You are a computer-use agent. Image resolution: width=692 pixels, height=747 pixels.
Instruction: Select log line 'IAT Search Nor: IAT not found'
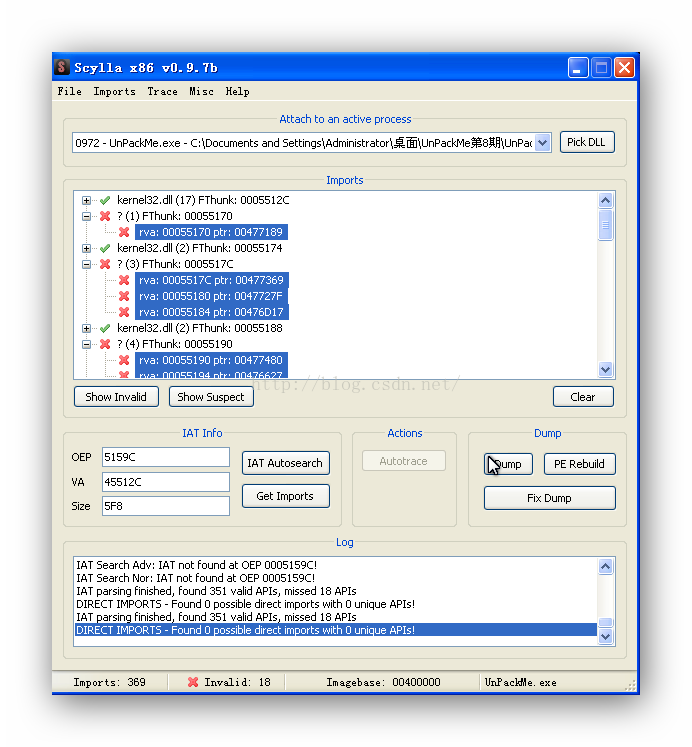tap(196, 578)
